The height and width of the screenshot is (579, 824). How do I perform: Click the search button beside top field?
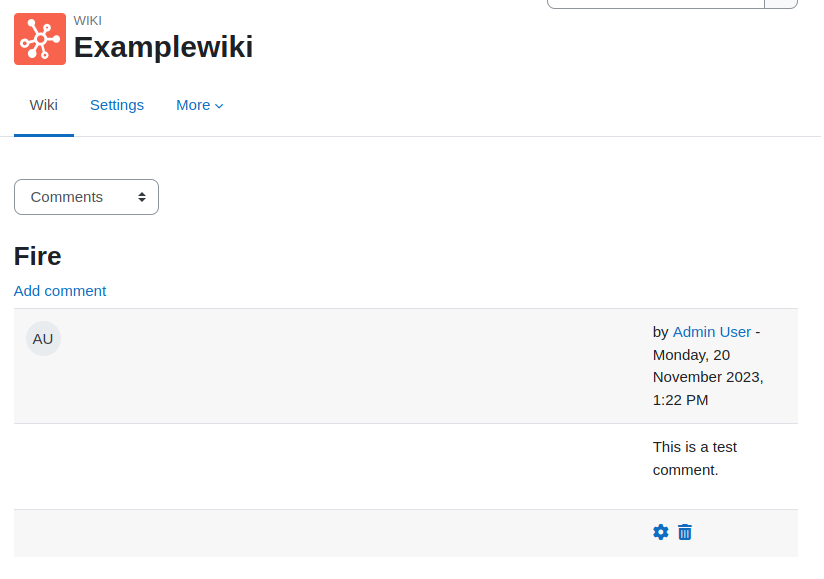point(781,4)
